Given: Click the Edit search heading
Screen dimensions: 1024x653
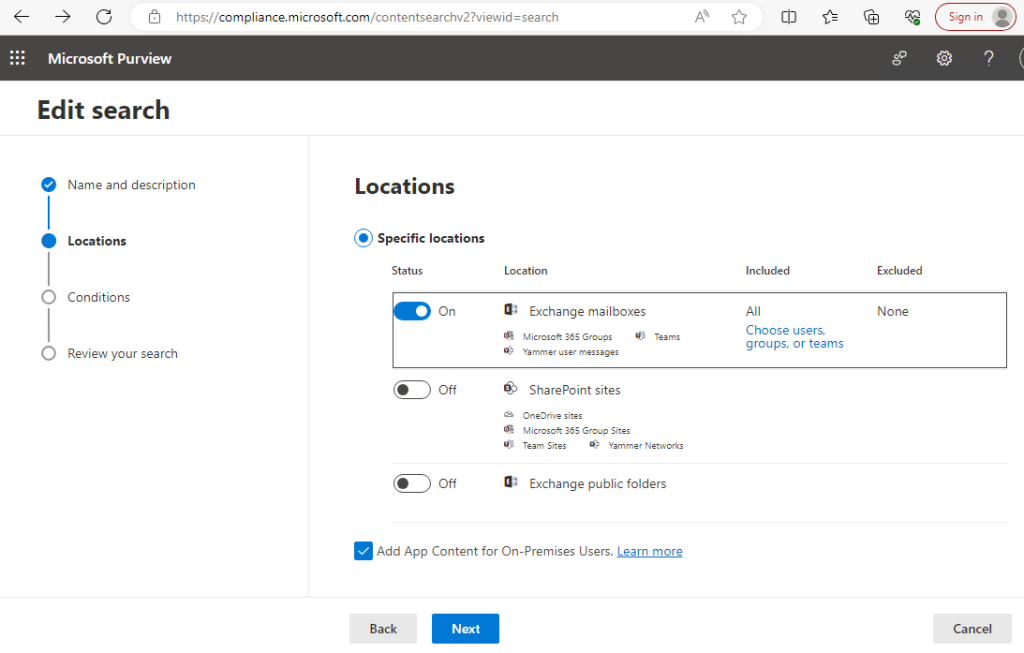Looking at the screenshot, I should [103, 110].
